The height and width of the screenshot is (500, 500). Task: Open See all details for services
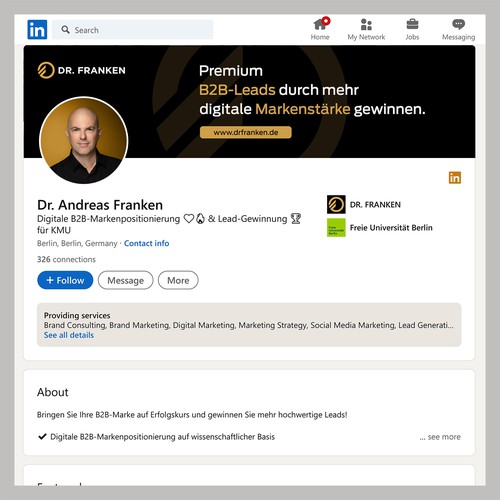tap(69, 335)
